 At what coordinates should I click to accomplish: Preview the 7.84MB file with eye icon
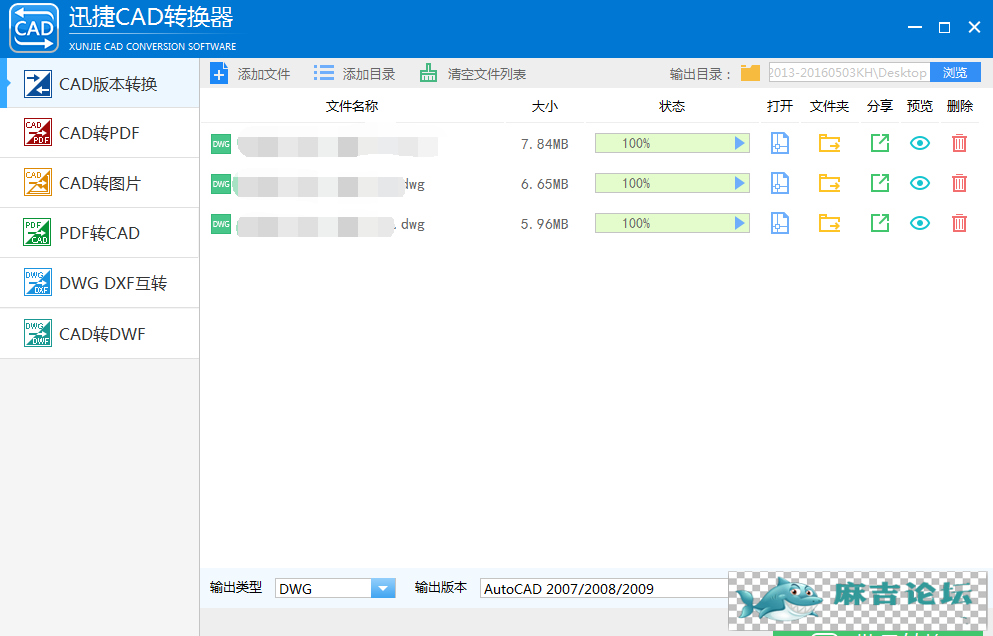[920, 144]
